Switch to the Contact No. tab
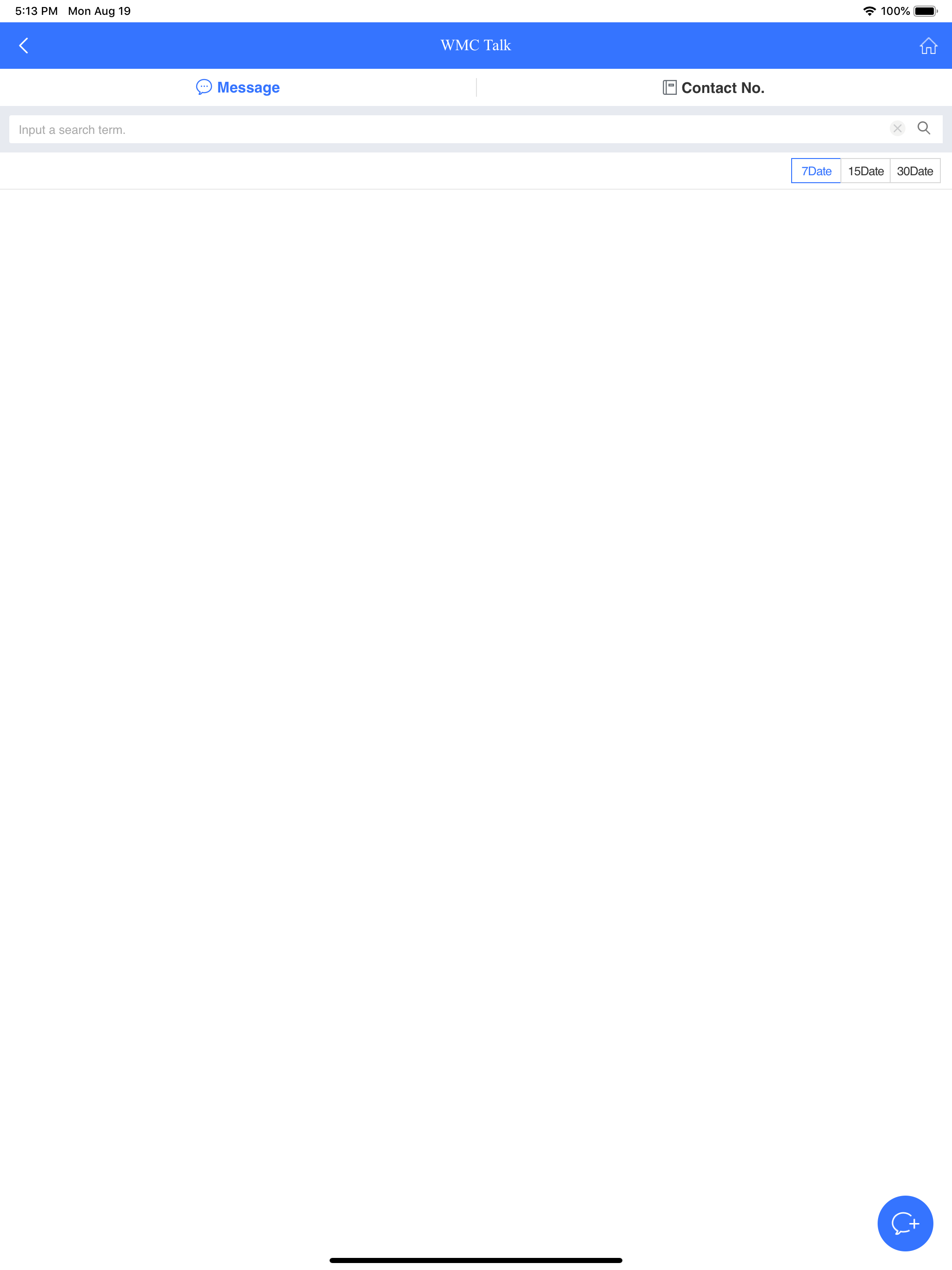The width and height of the screenshot is (952, 1270). point(713,87)
